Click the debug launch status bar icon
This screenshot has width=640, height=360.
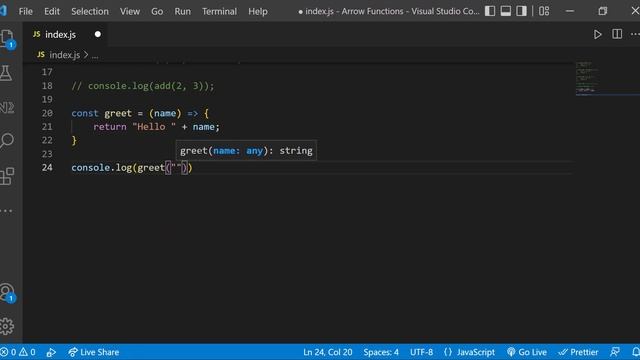tap(51, 352)
